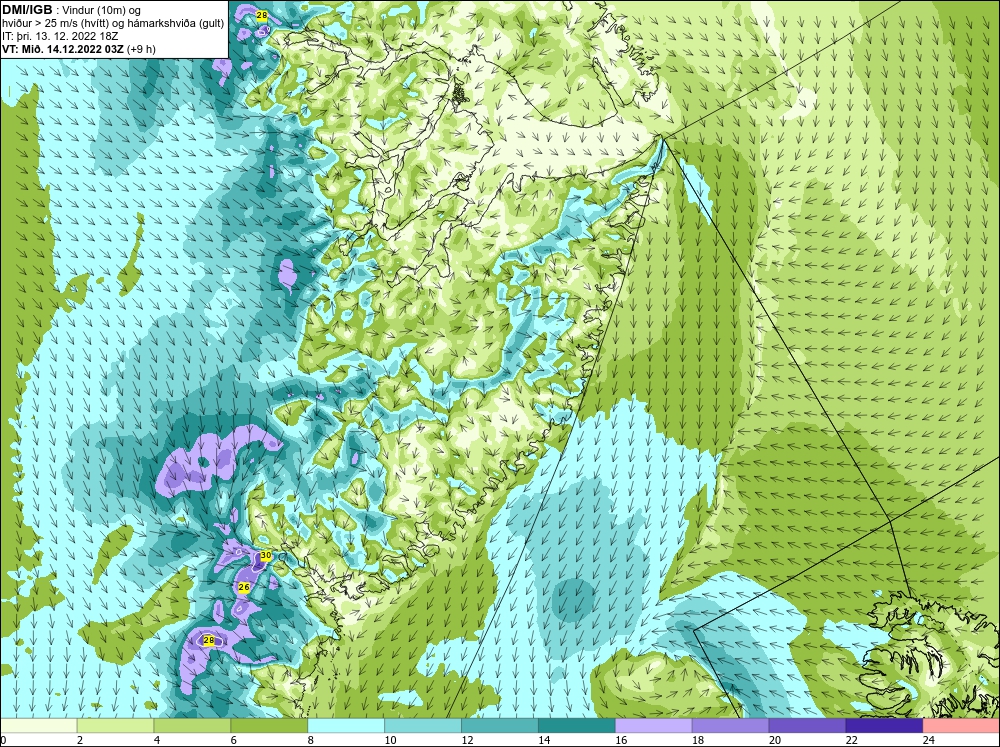Image resolution: width=1000 pixels, height=747 pixels.
Task: Click the pale cream 0–2 m/s legend swatch
Action: (x=38, y=725)
